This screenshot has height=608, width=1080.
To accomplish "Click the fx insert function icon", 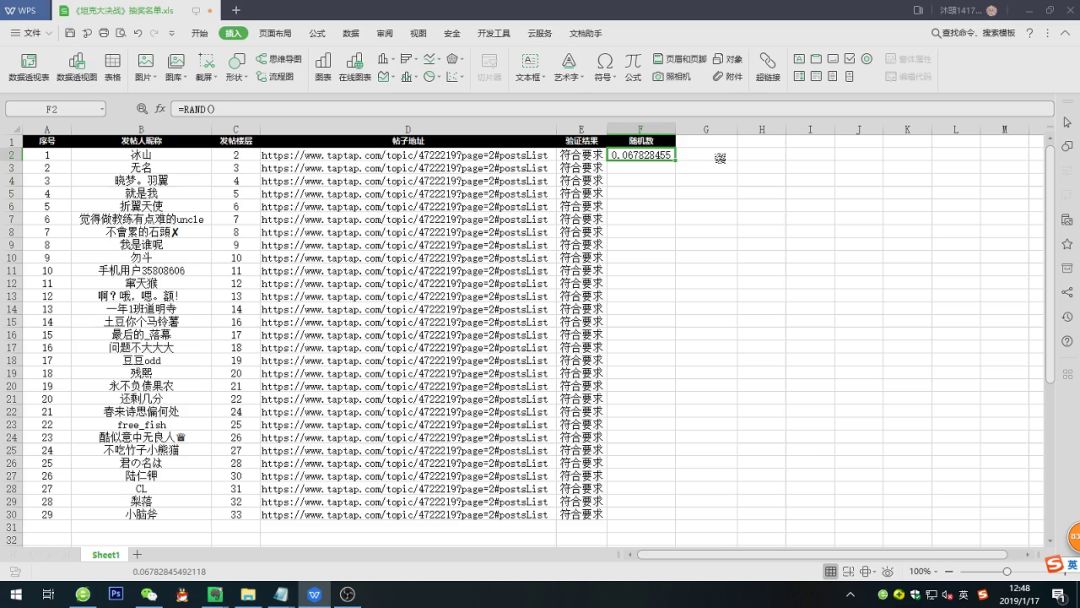I will pos(160,109).
